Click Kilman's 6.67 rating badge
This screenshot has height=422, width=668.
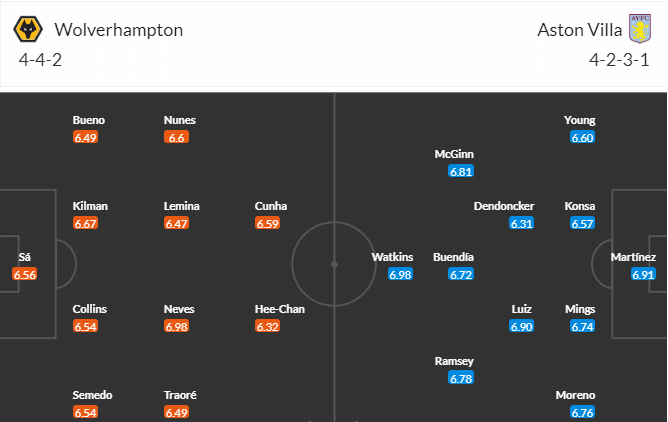(x=85, y=224)
